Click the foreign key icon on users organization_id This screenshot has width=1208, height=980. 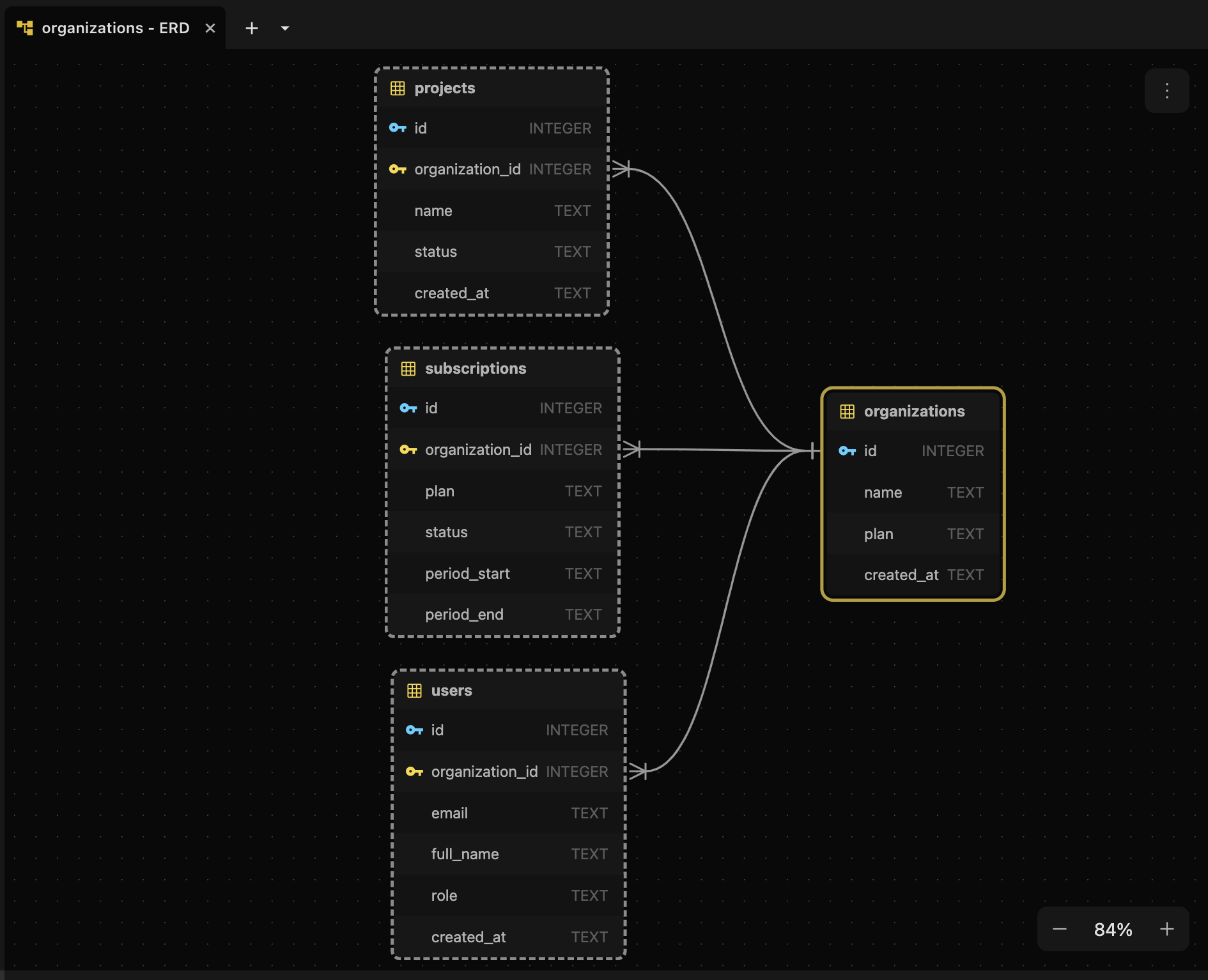coord(415,771)
